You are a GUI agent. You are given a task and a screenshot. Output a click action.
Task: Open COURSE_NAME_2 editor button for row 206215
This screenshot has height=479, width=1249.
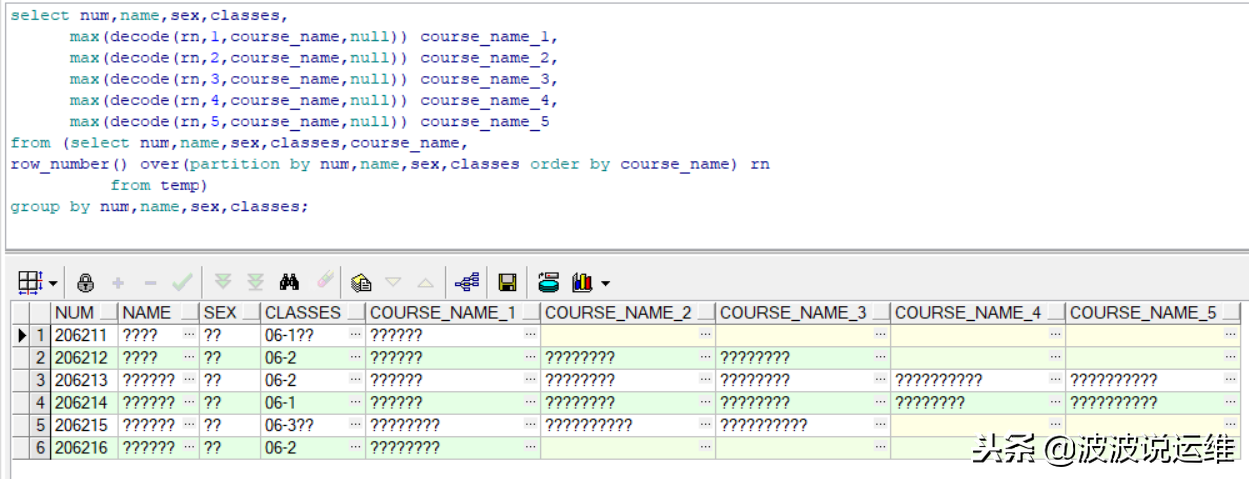click(x=706, y=425)
